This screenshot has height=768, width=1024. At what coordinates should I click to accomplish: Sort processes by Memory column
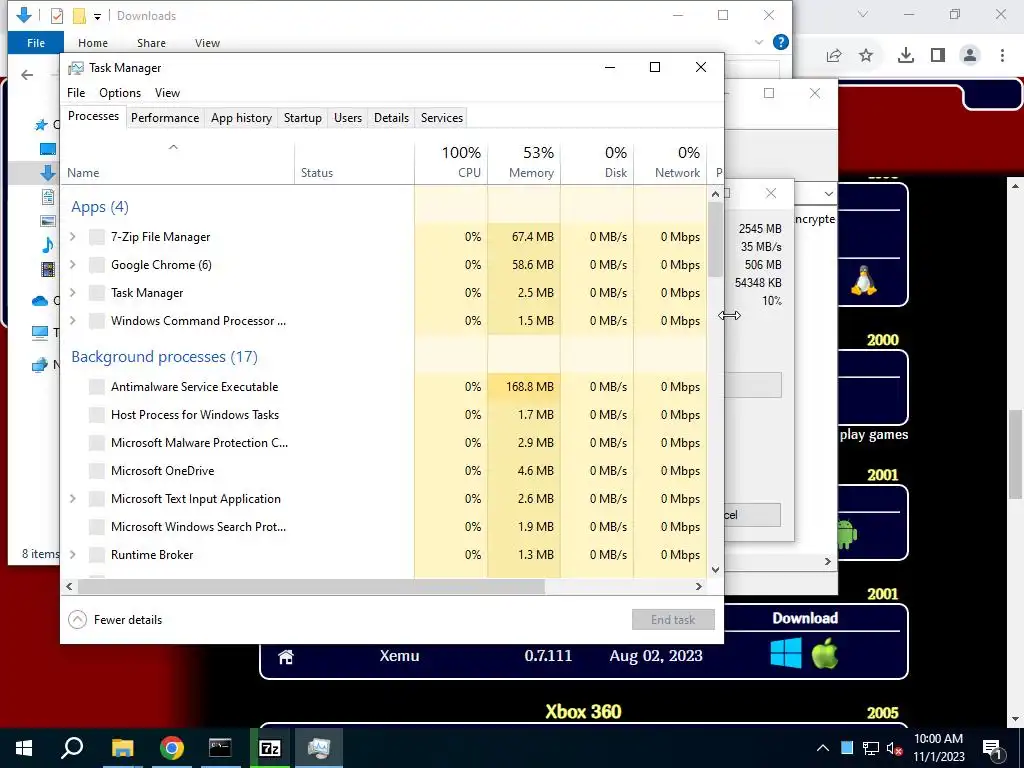(x=524, y=162)
